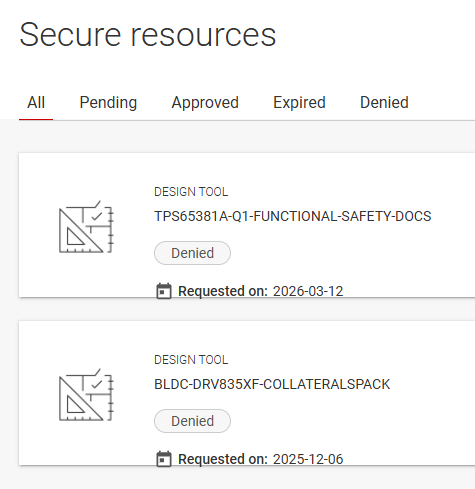
Task: Click DESIGN TOOL label above TPS65381A
Action: tap(191, 192)
